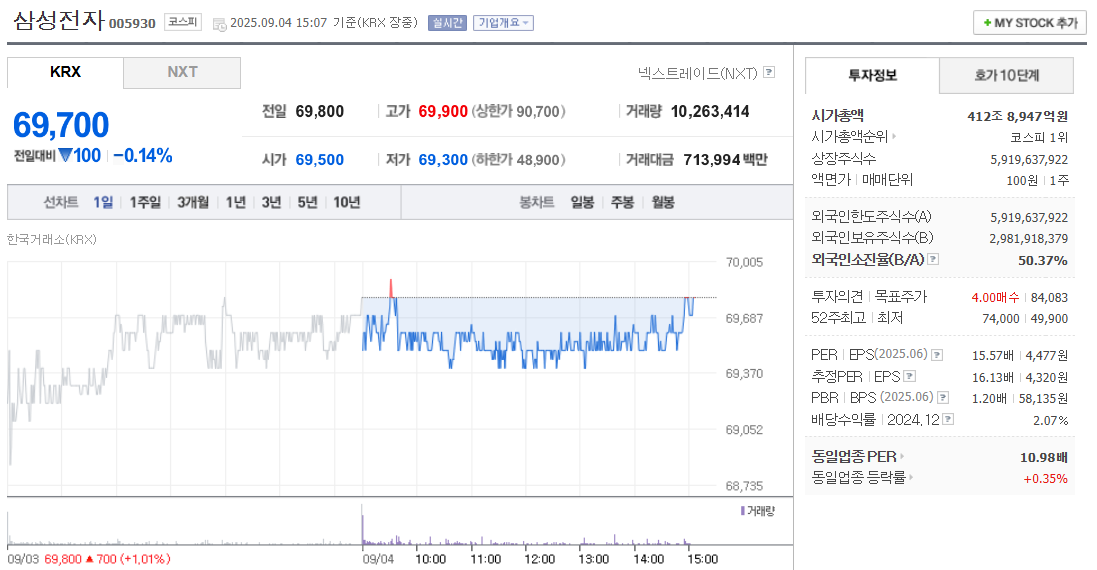
Task: Switch to the NXT tab
Action: [x=182, y=73]
